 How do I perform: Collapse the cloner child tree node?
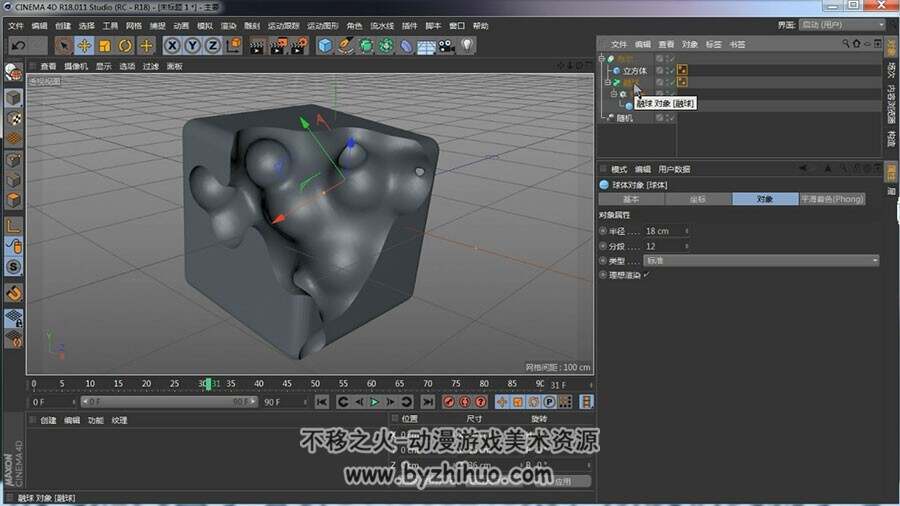[x=614, y=94]
